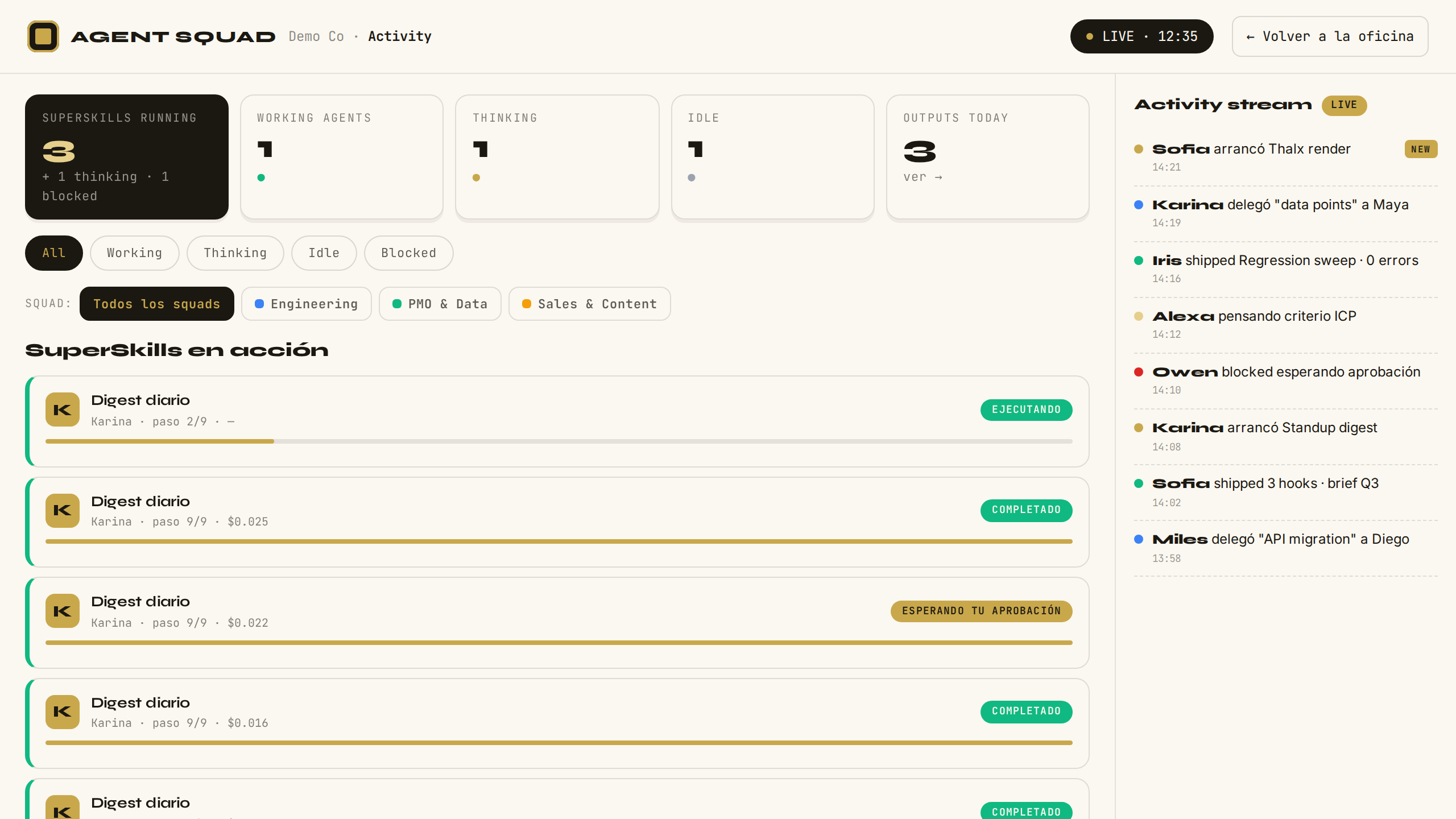Viewport: 1456px width, 819px height.
Task: Click the 13:58 timestamp in the stream
Action: (x=1167, y=559)
